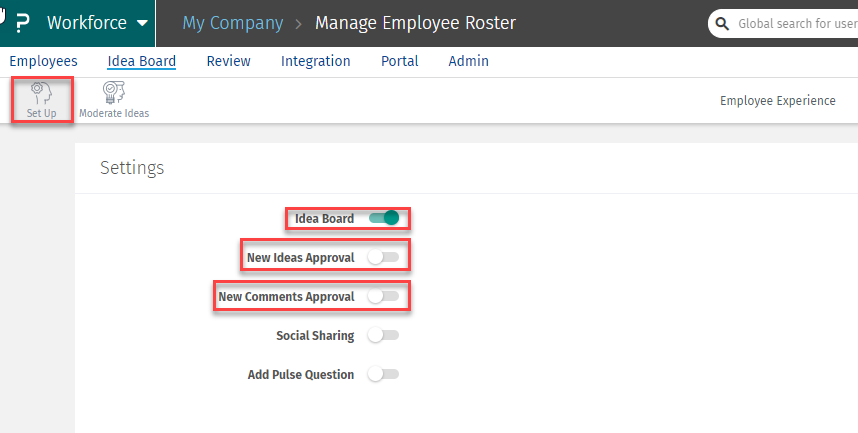Switch to the Portal tab
This screenshot has width=858, height=433.
pyautogui.click(x=399, y=61)
